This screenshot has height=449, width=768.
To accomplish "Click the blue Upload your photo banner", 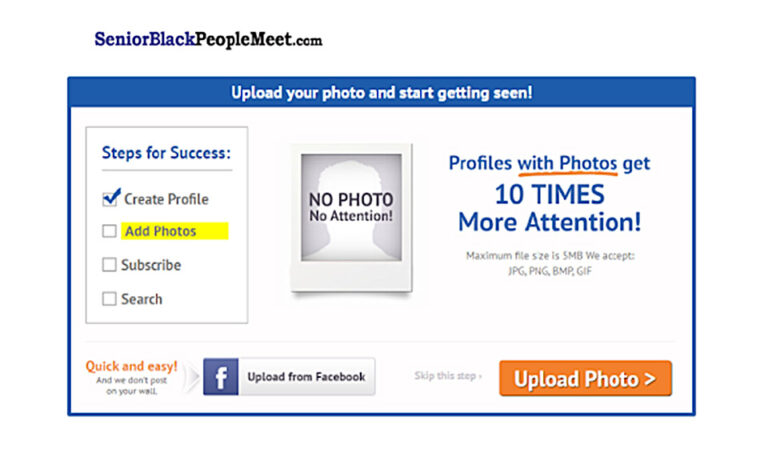I will coord(382,93).
